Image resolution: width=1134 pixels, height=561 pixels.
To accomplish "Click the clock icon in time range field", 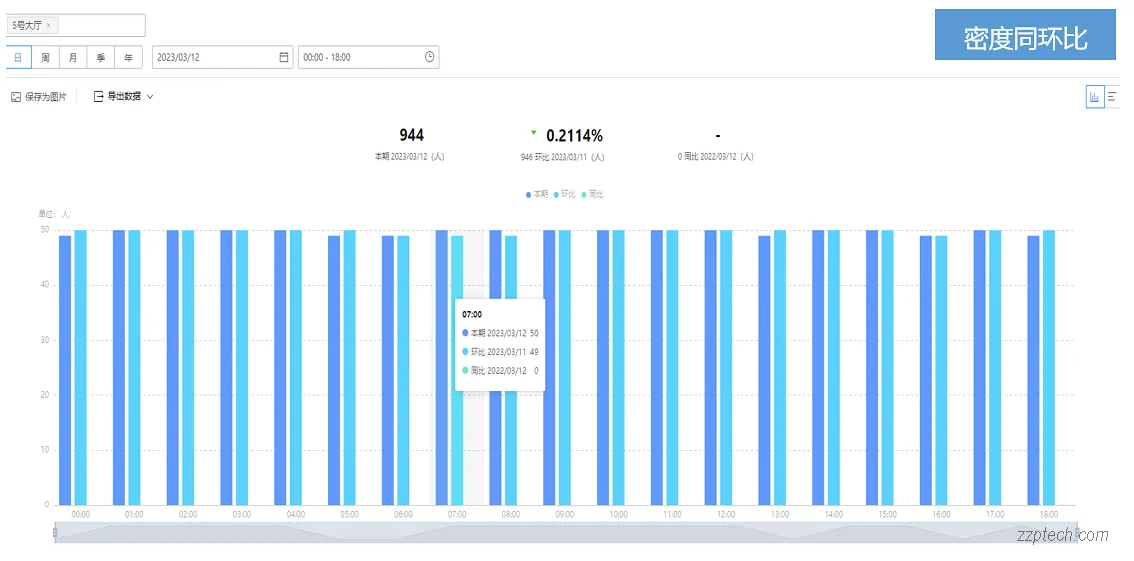I will pyautogui.click(x=429, y=57).
